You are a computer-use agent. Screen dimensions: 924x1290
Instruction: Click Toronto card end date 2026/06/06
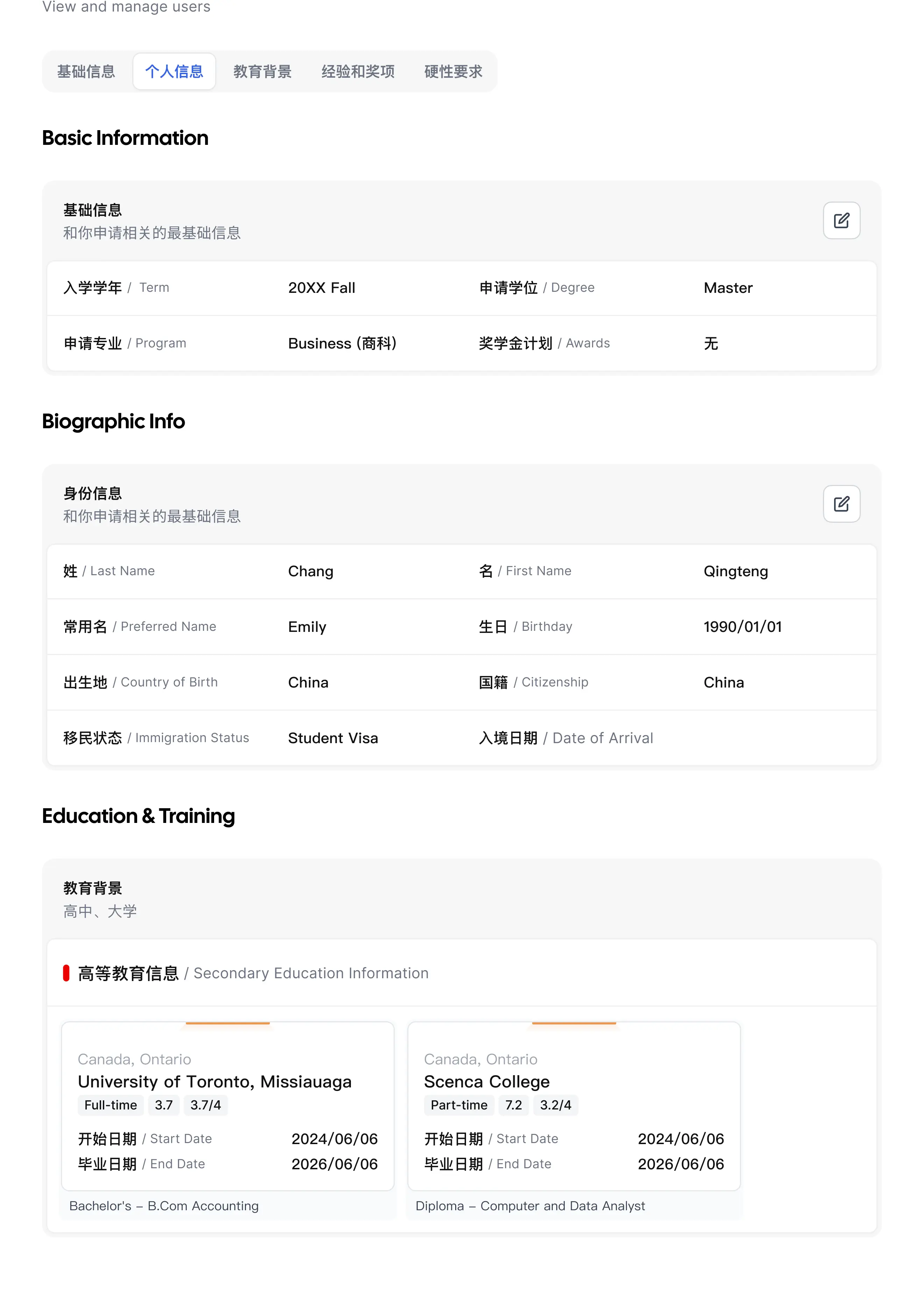click(334, 1164)
